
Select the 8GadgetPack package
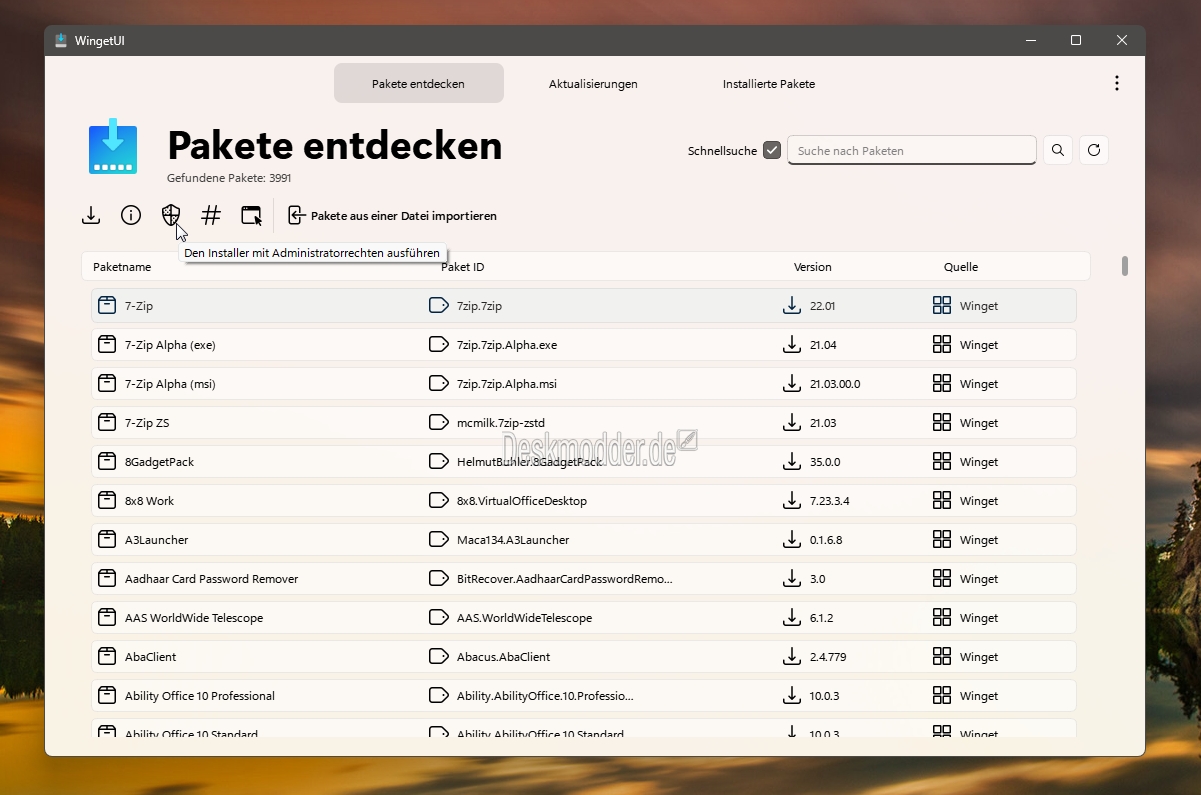tap(584, 462)
